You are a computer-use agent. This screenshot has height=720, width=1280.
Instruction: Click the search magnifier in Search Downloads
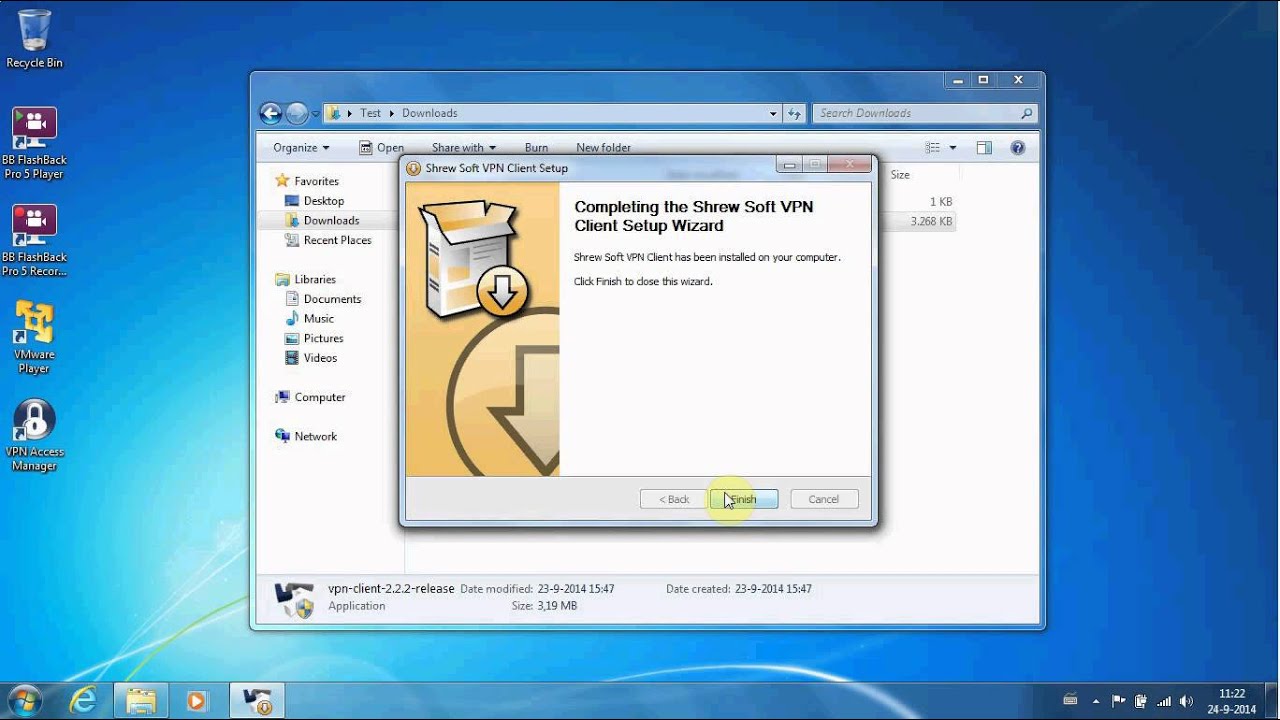pos(1026,113)
